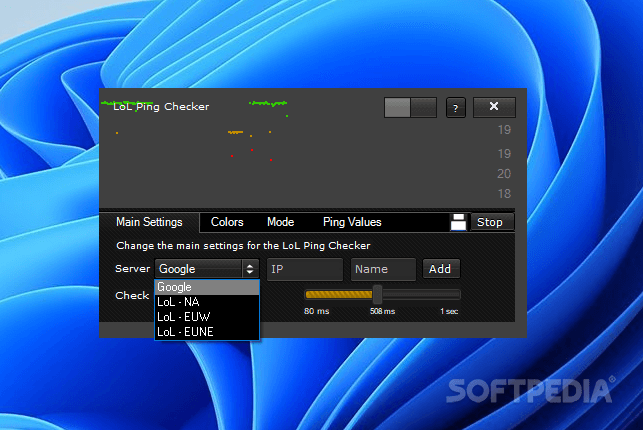Choose LoL - EUNE from server list

pos(207,332)
